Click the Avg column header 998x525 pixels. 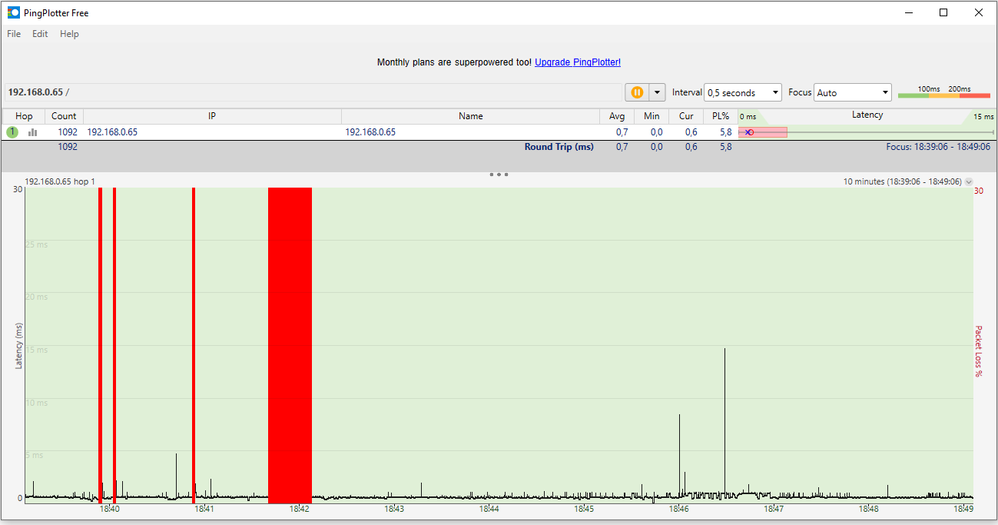pyautogui.click(x=617, y=116)
